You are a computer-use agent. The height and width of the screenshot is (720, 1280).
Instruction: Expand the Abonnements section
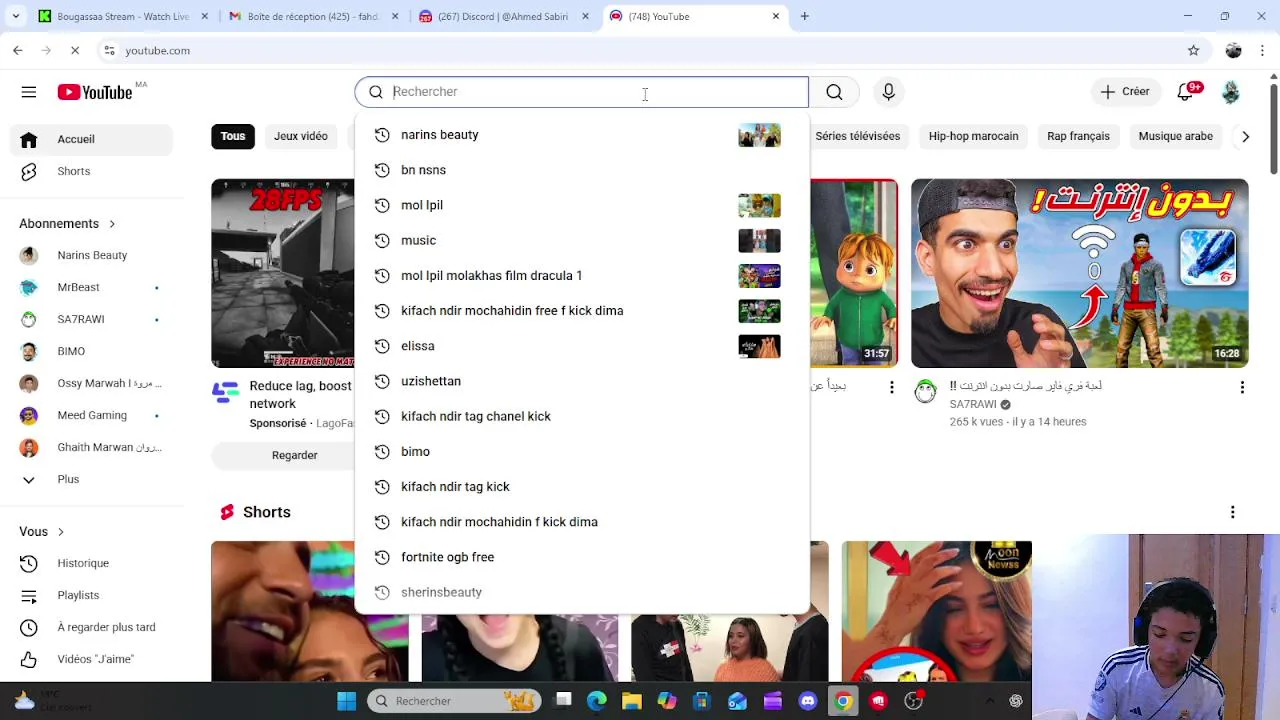68,224
